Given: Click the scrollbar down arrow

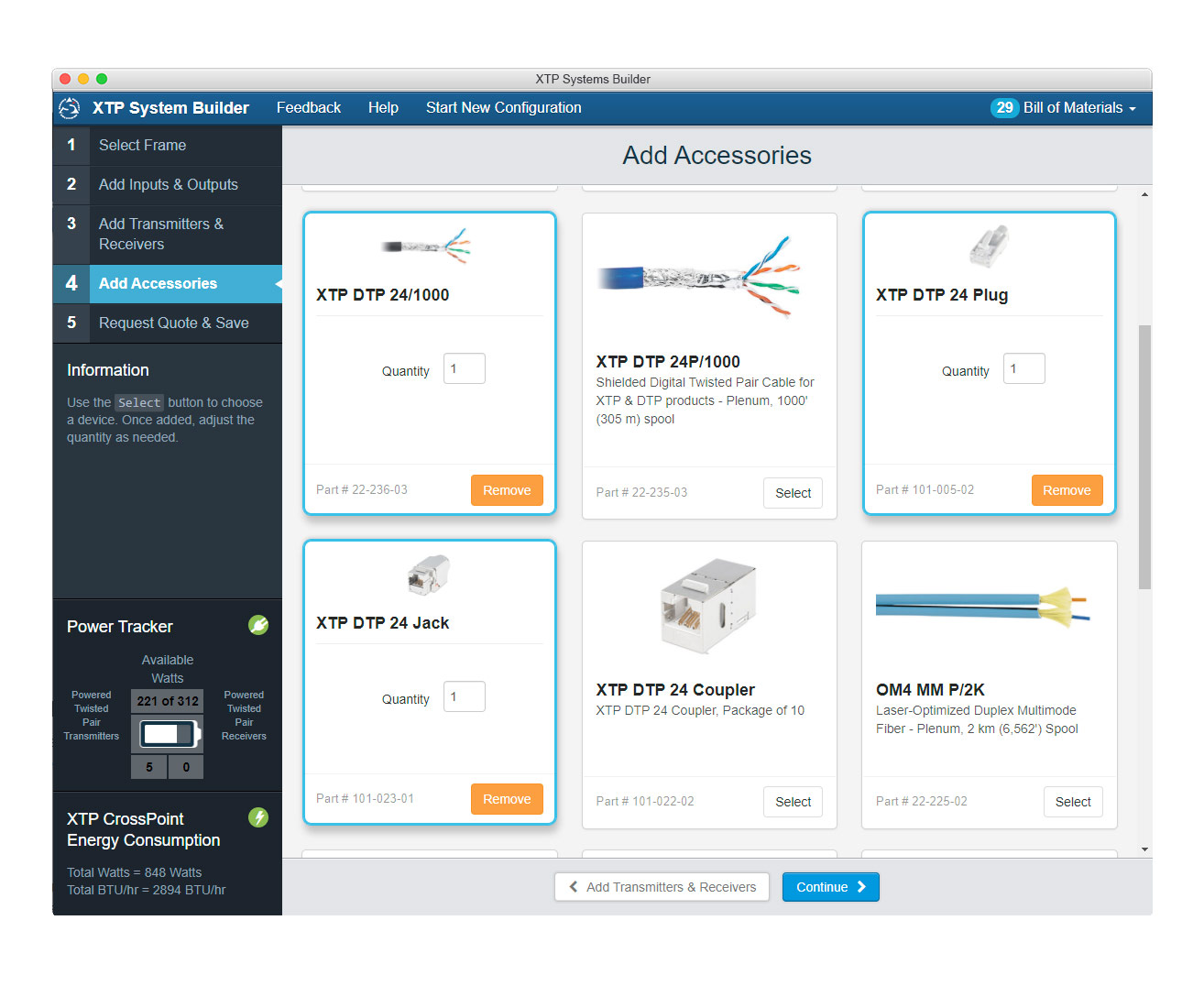Looking at the screenshot, I should click(1144, 849).
